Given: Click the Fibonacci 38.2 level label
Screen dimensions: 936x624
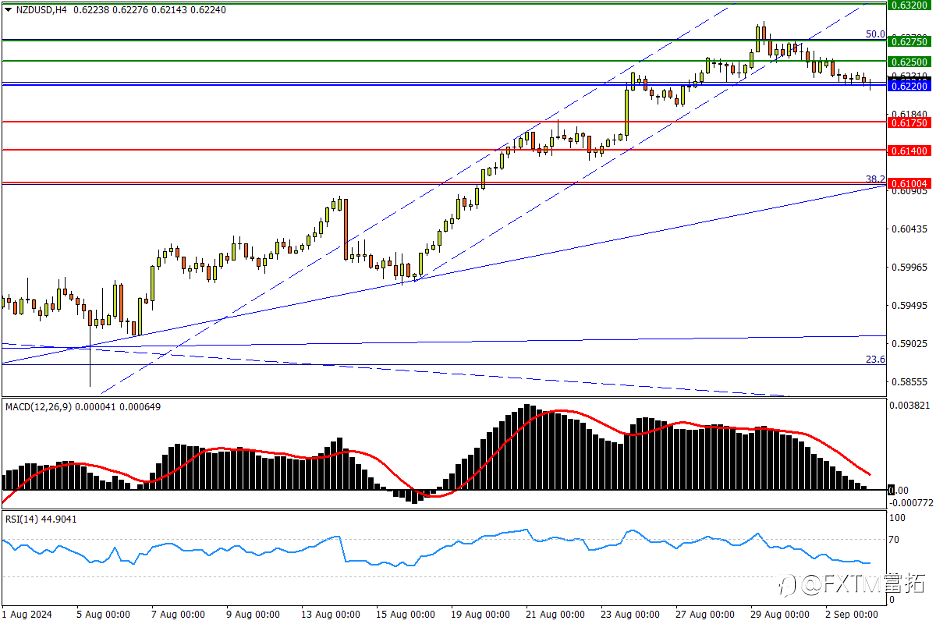Looking at the screenshot, I should (x=875, y=179).
